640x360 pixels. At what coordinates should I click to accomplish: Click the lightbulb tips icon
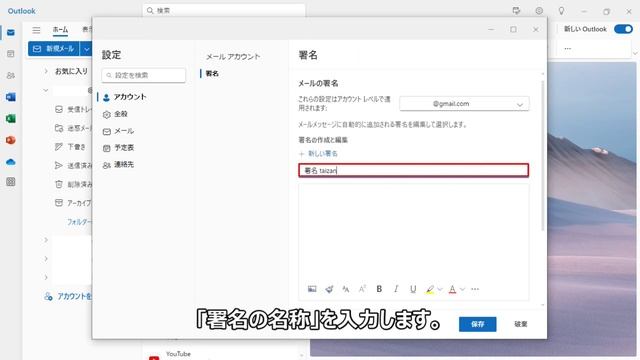tap(561, 11)
